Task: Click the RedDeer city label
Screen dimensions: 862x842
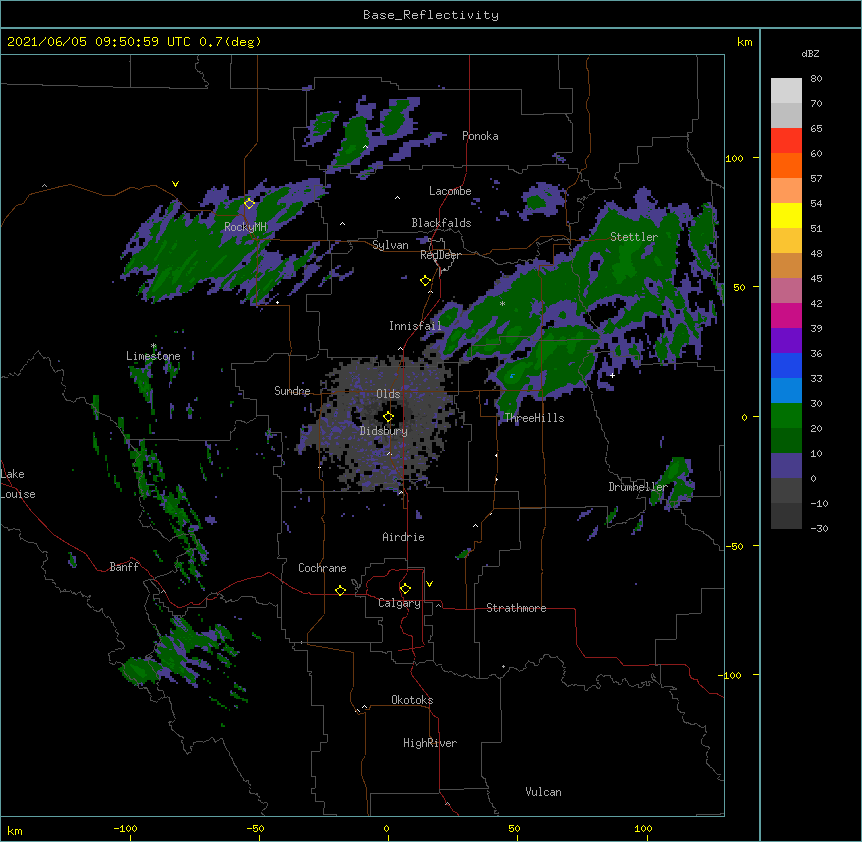Action: (x=440, y=255)
